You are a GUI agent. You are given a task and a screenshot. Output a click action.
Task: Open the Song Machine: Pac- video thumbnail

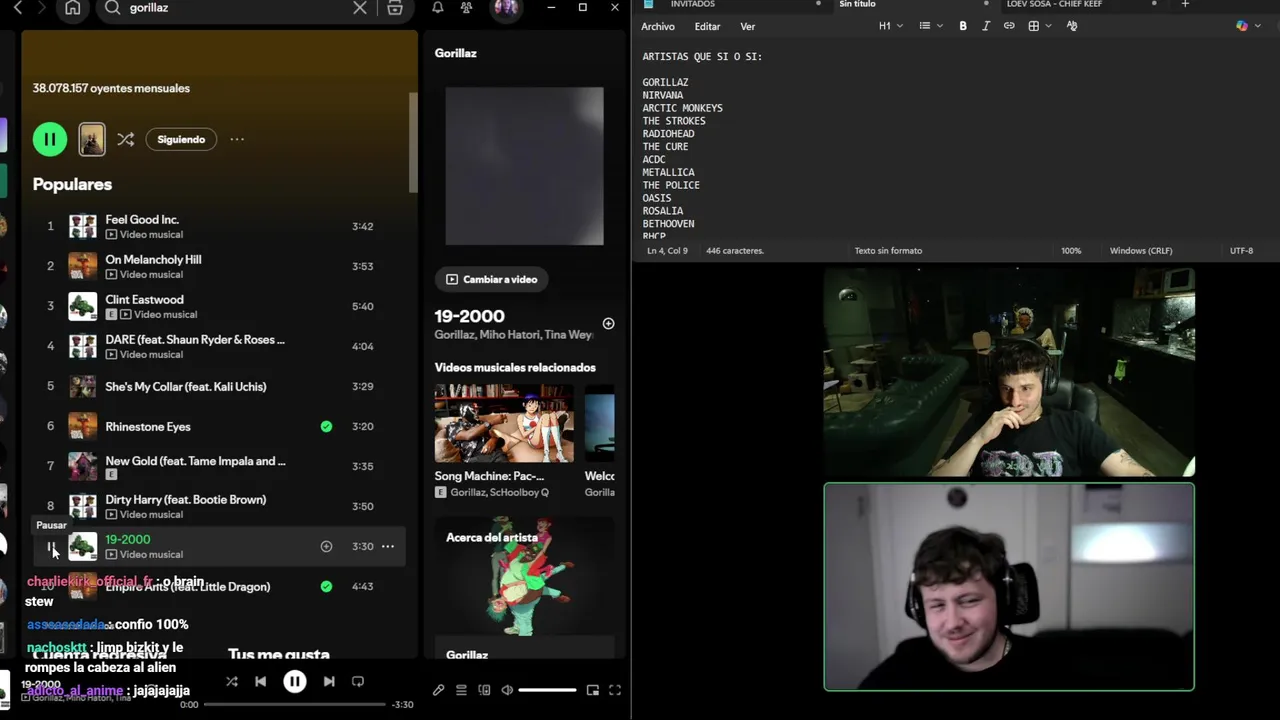click(x=504, y=424)
